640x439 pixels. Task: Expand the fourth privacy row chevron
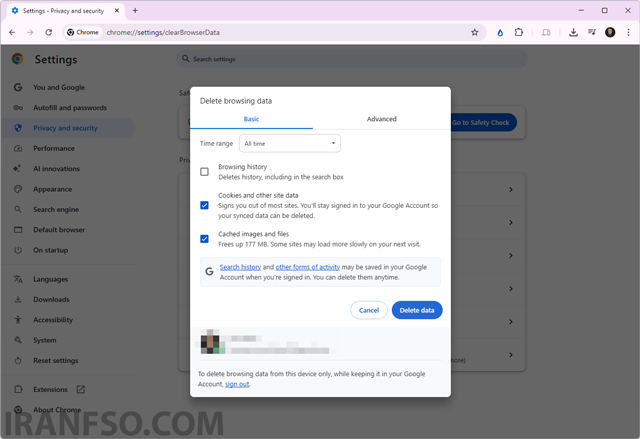click(x=511, y=288)
